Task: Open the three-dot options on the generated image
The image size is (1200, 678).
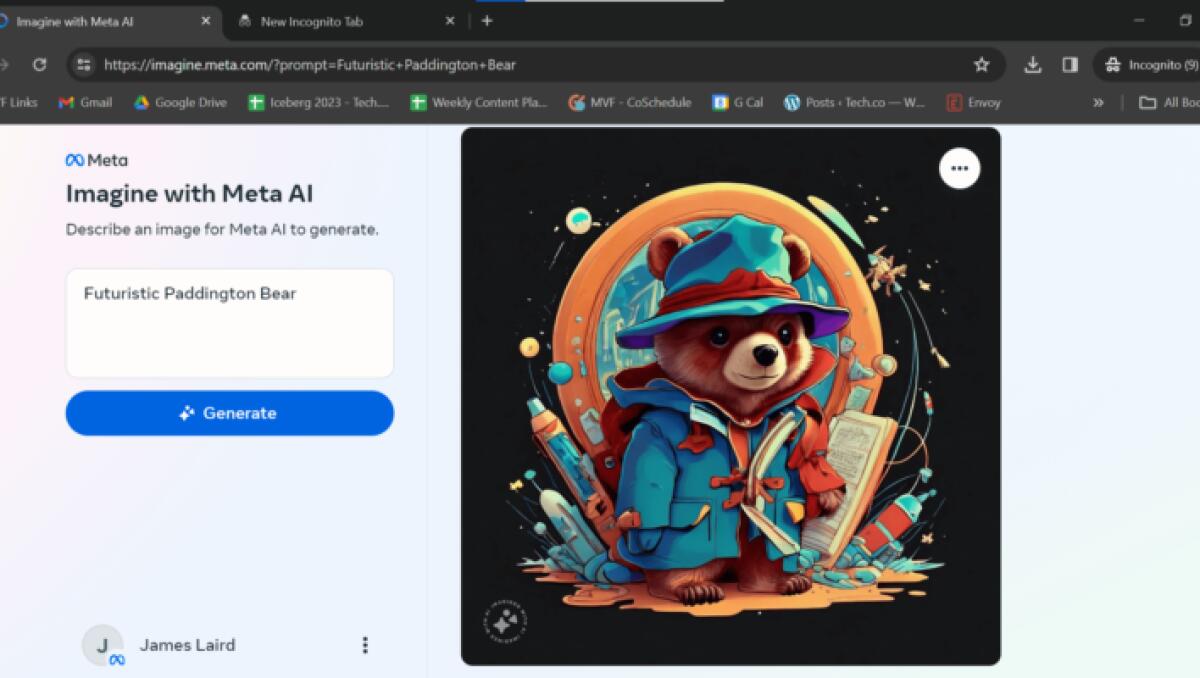Action: (959, 168)
